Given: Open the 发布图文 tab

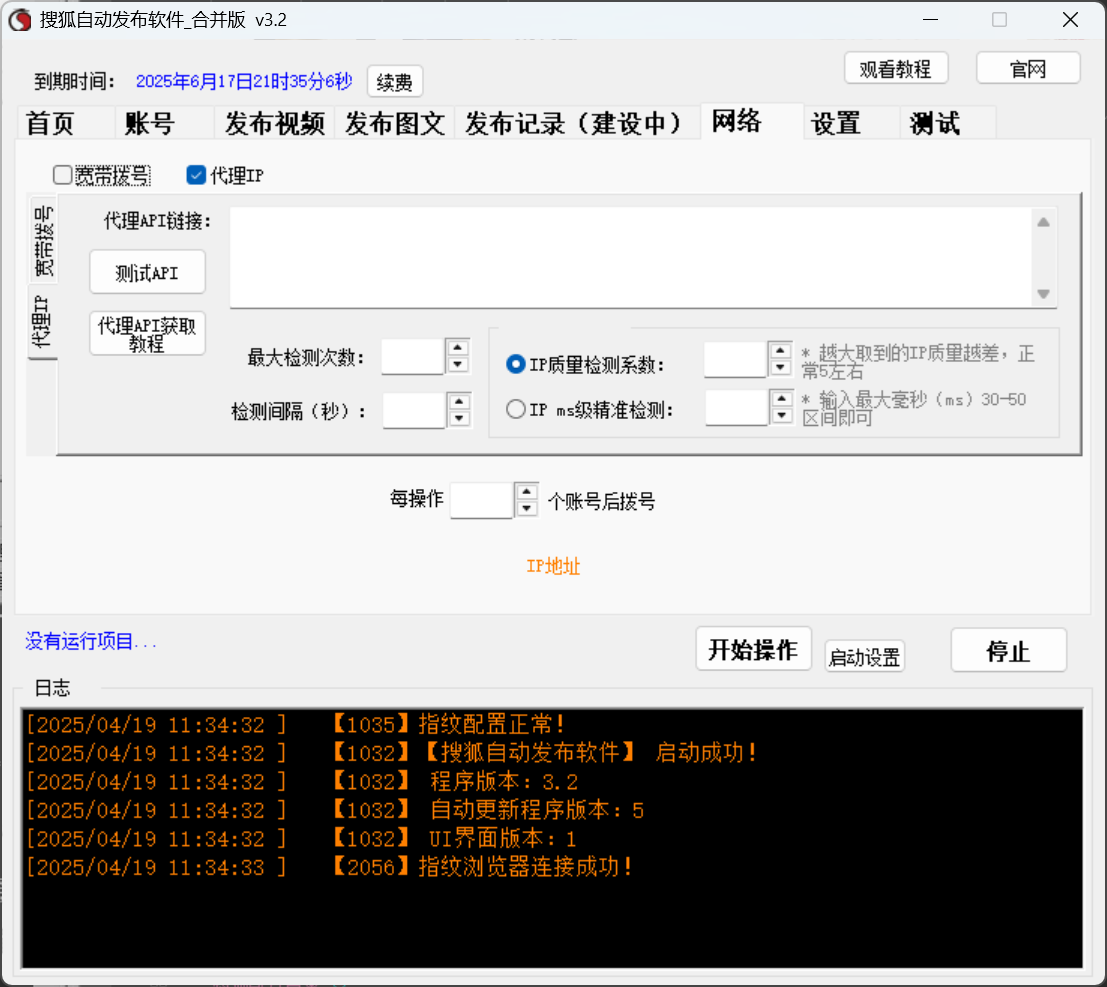Looking at the screenshot, I should coord(395,124).
